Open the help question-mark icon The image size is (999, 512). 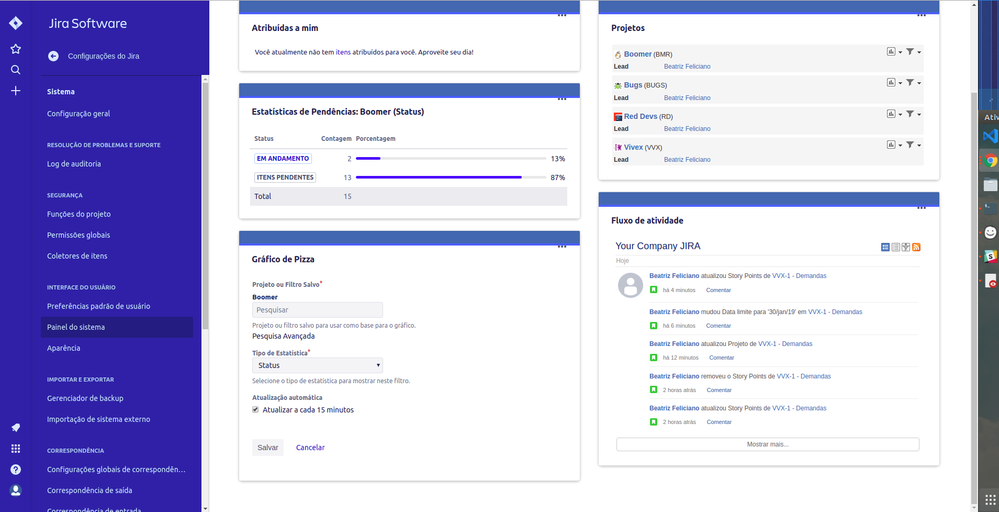15,469
